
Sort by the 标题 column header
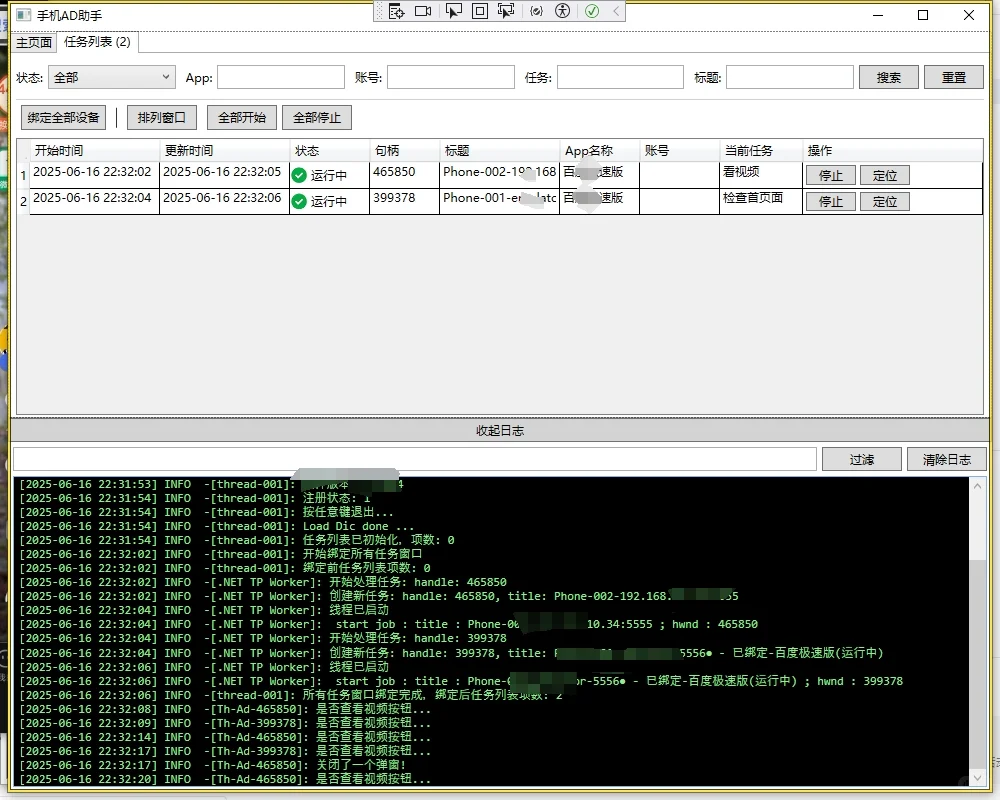point(499,151)
